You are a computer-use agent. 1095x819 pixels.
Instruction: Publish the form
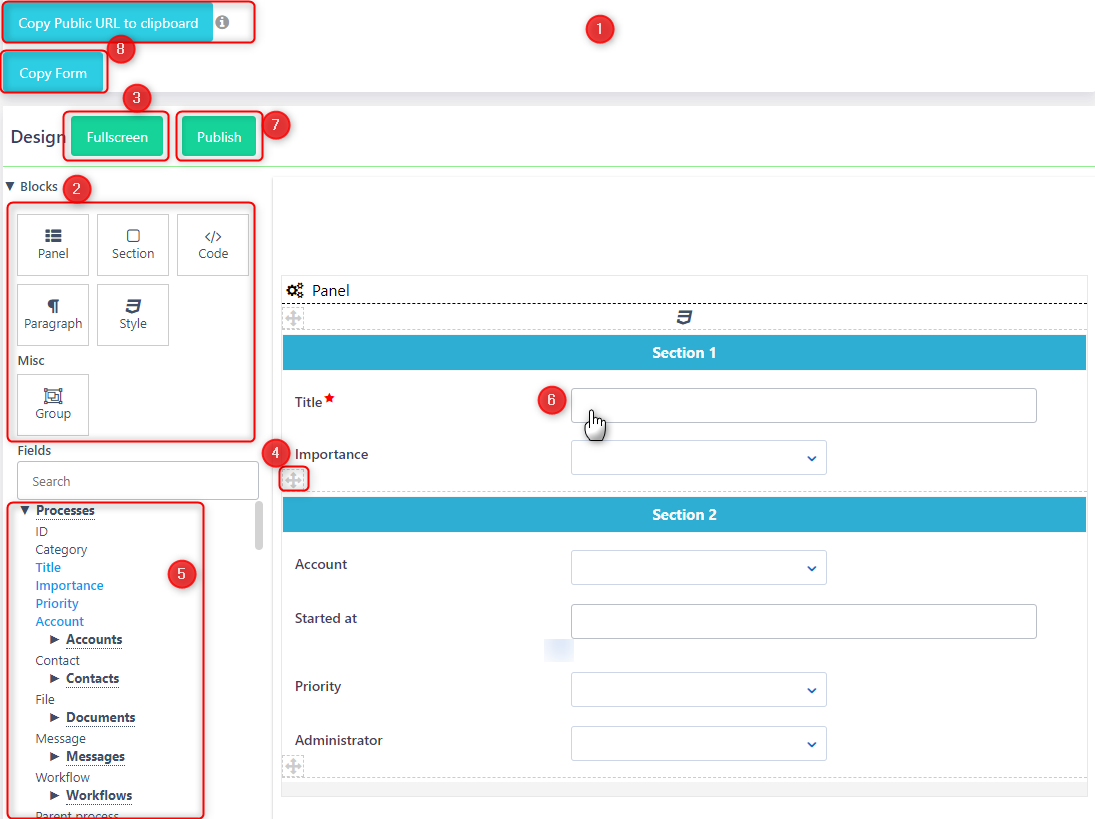coord(219,137)
